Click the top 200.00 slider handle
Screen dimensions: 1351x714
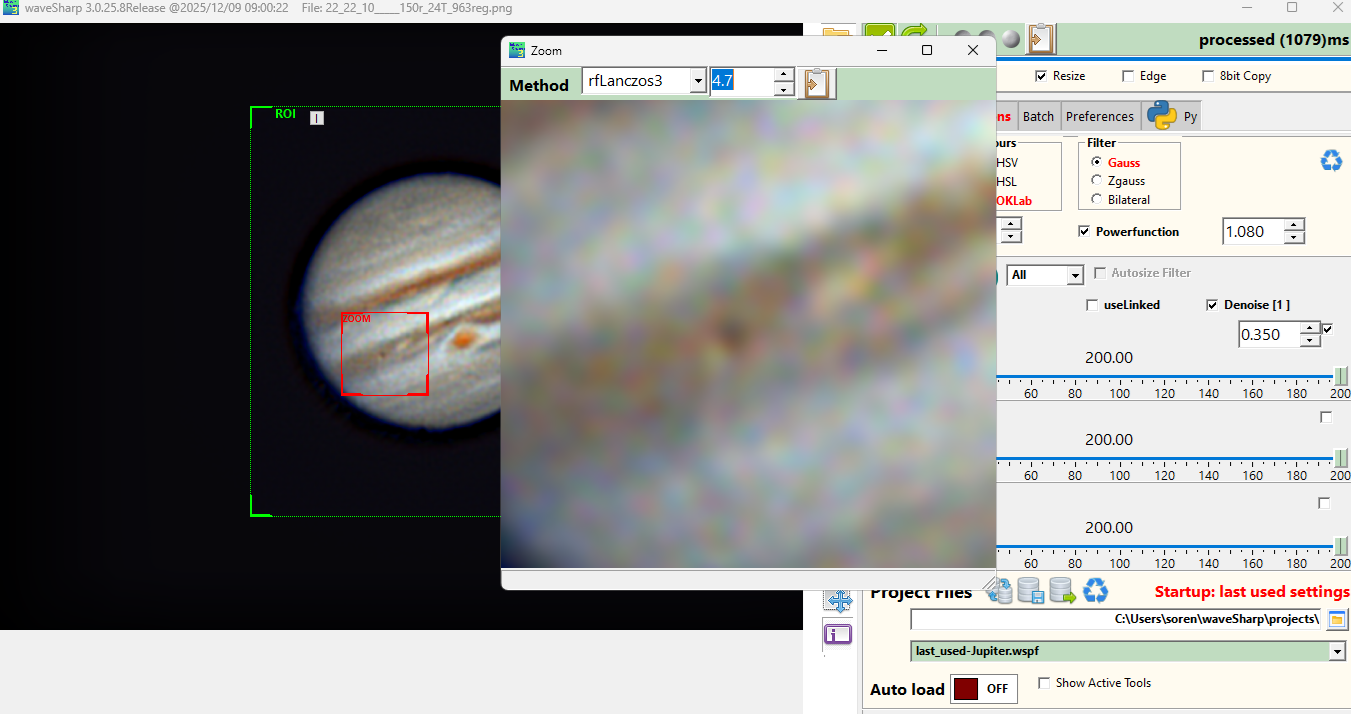coord(1340,375)
